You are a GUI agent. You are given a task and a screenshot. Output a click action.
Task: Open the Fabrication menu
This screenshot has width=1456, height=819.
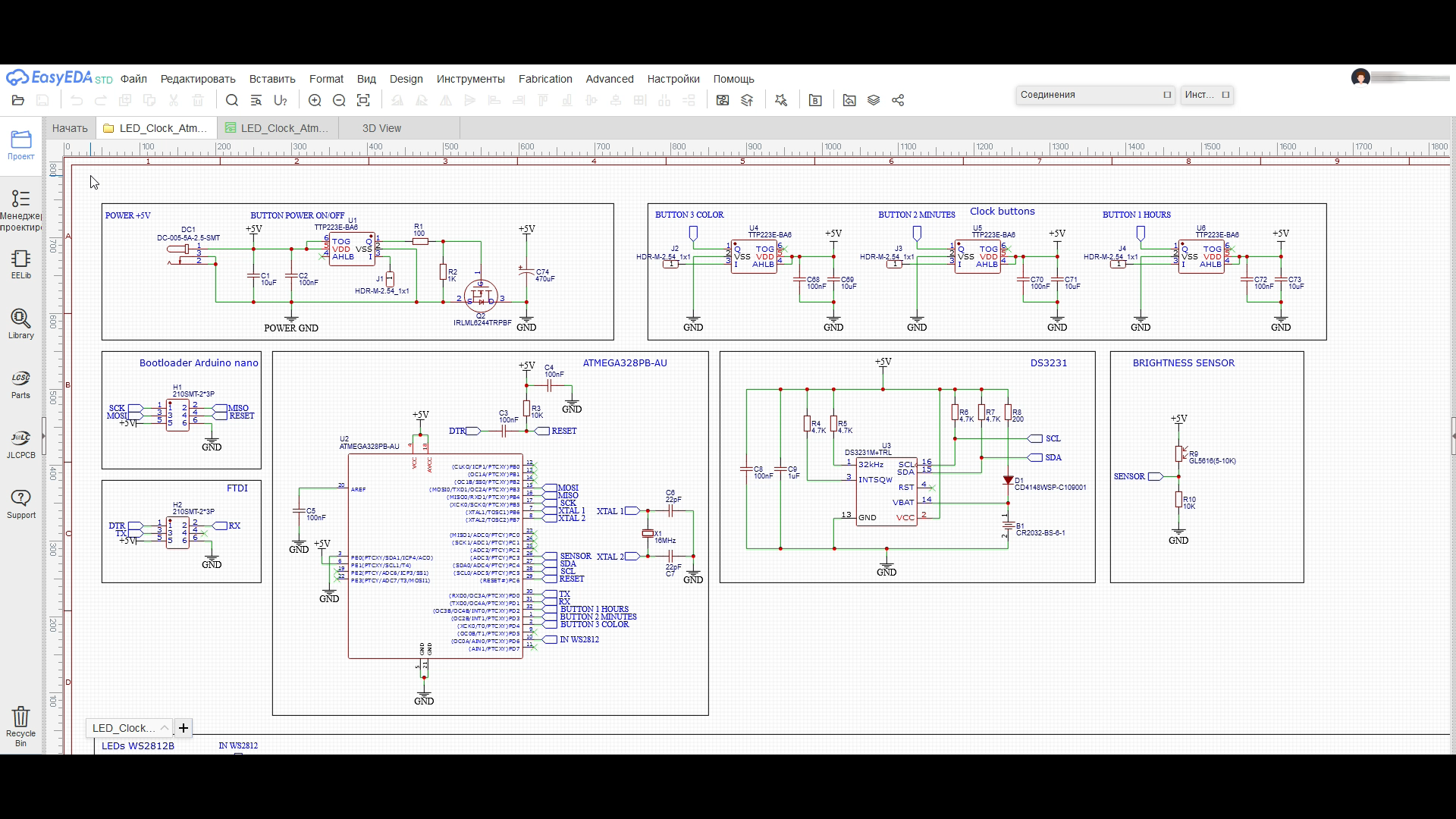(x=544, y=79)
